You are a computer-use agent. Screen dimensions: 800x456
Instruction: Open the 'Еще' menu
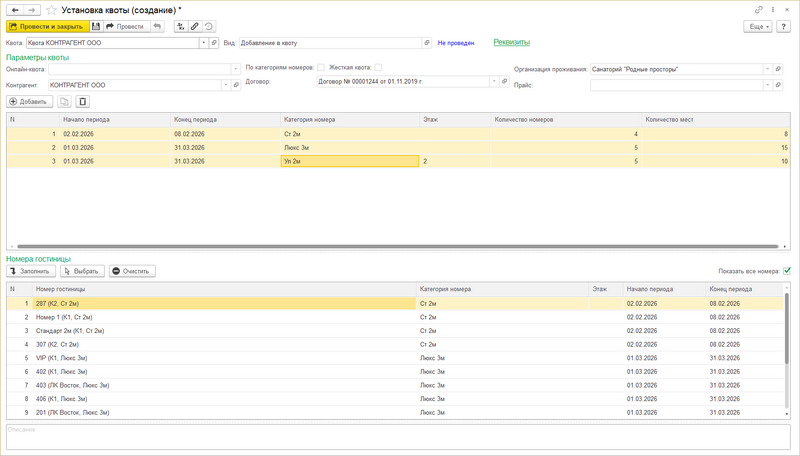(x=757, y=27)
